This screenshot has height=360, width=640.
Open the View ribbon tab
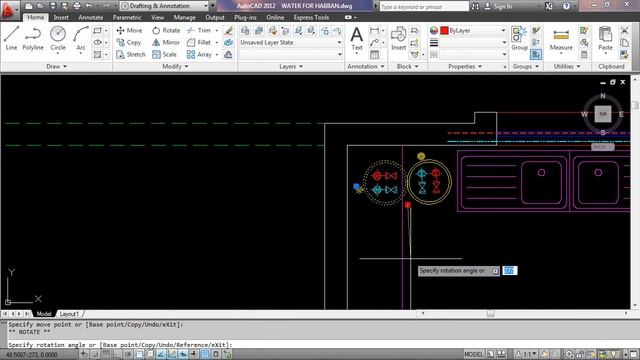point(158,18)
